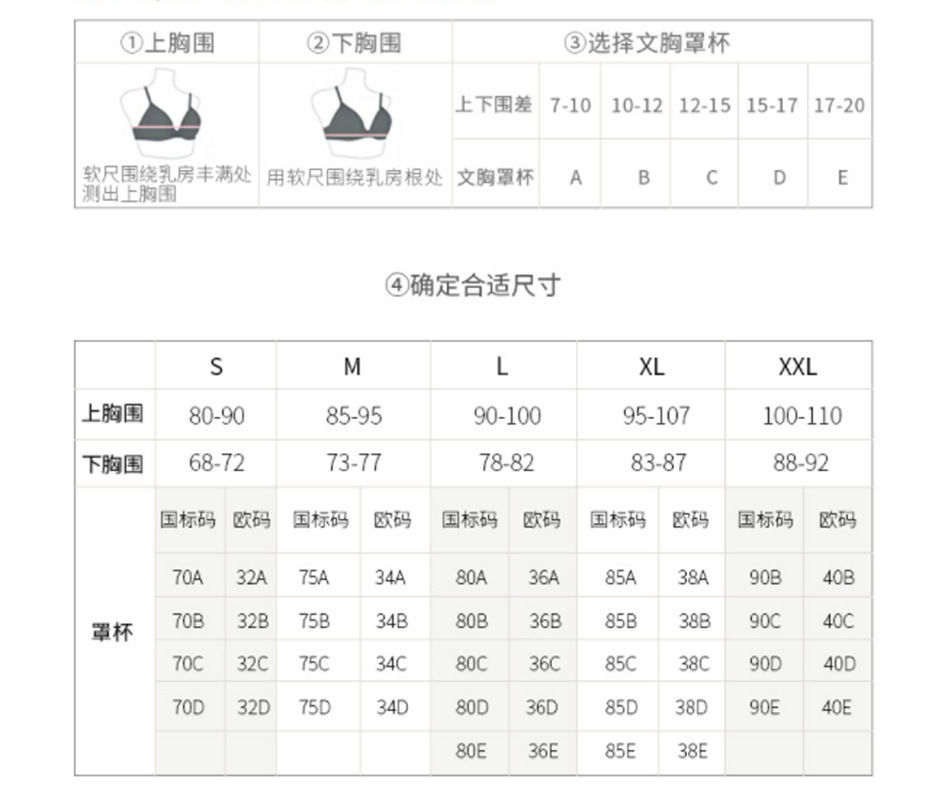Select the M size column header
Screen dimensions: 950x800
click(x=353, y=366)
